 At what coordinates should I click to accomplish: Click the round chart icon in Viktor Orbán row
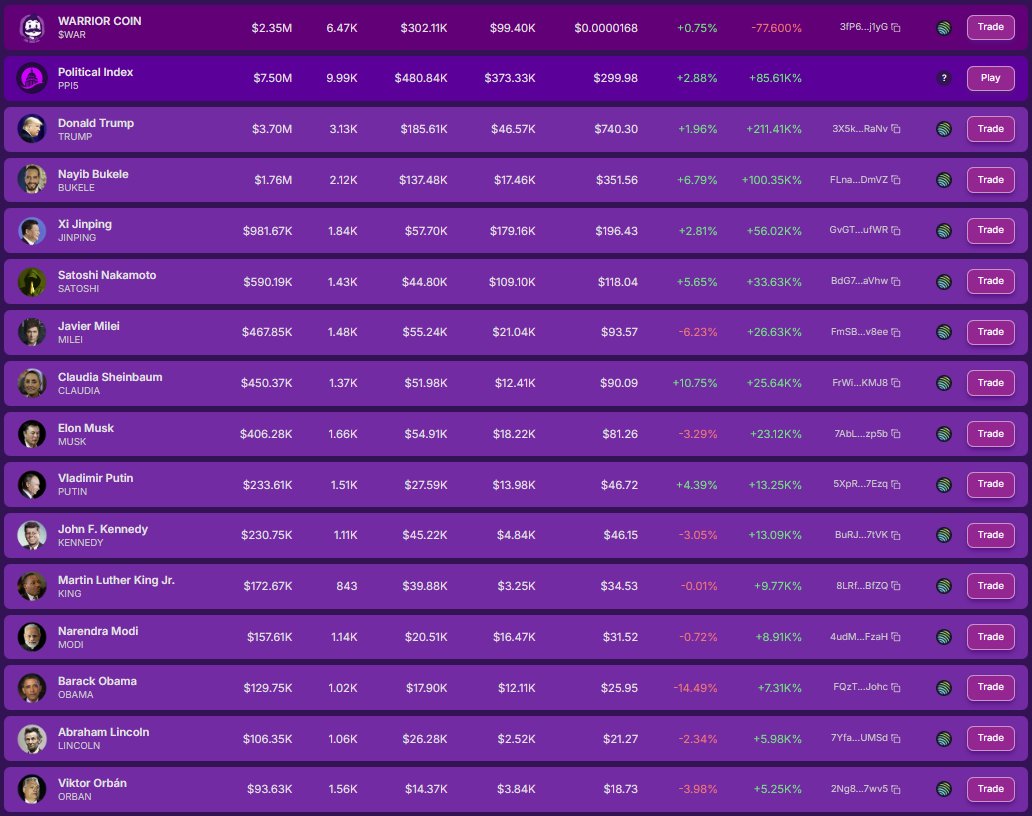[944, 789]
